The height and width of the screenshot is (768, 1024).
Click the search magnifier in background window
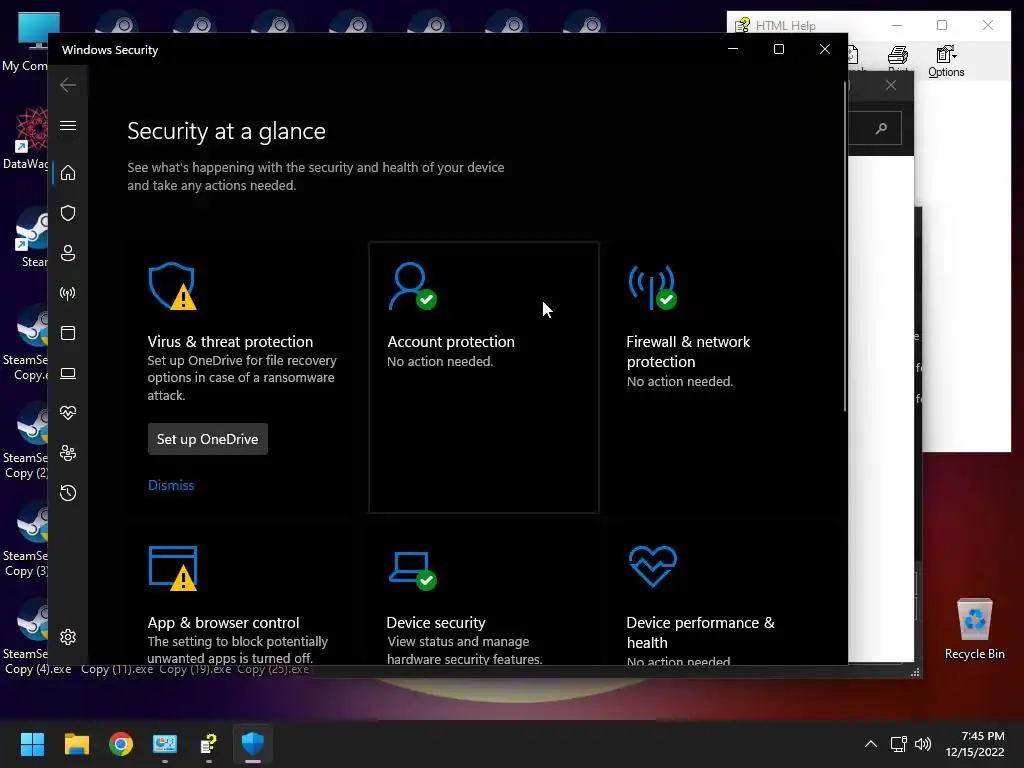click(x=881, y=128)
